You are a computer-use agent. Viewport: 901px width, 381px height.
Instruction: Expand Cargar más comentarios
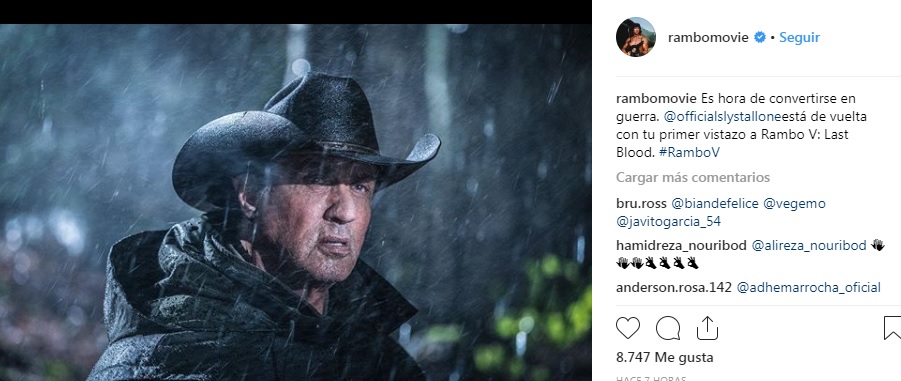[693, 178]
